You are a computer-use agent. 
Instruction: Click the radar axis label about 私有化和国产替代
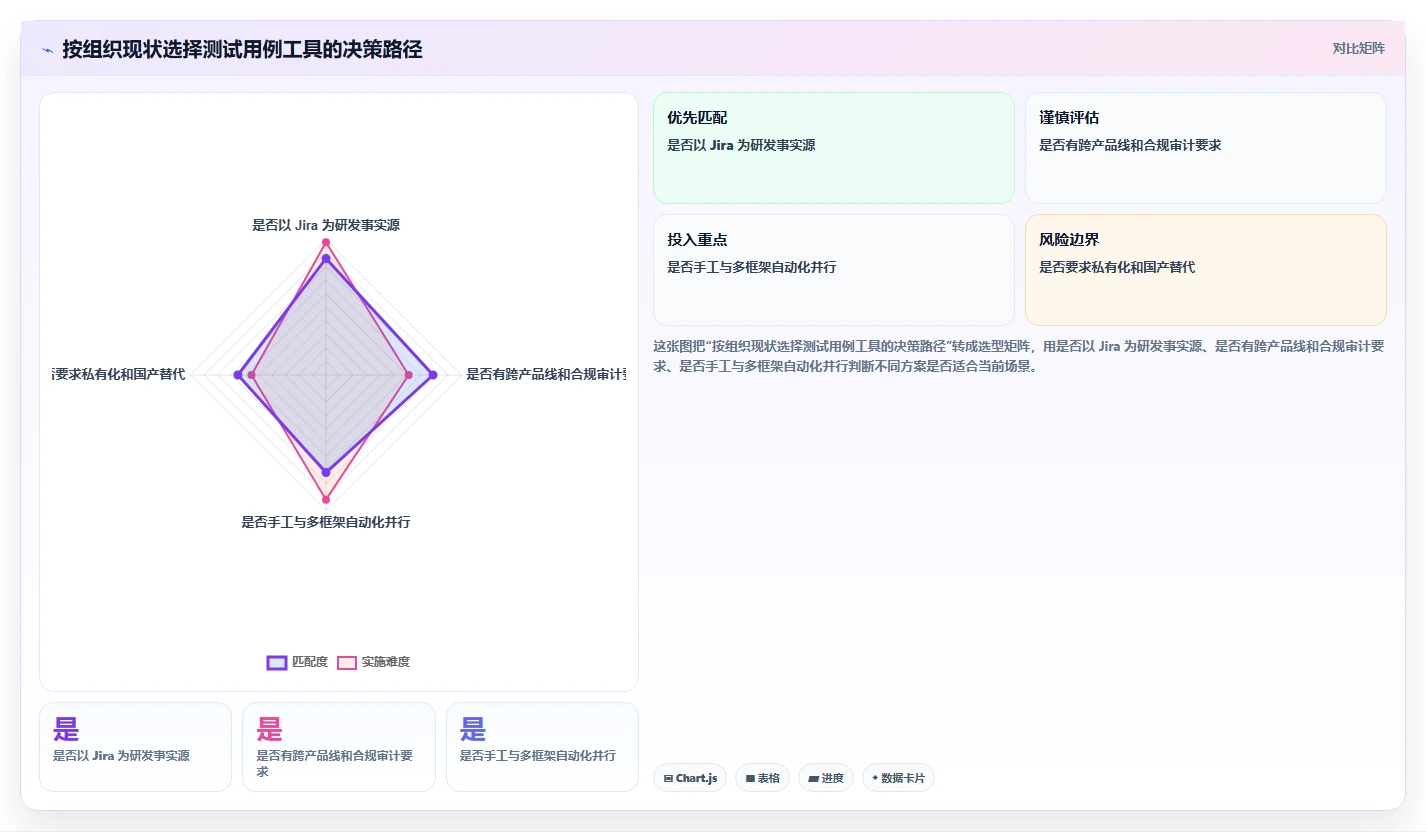(119, 375)
